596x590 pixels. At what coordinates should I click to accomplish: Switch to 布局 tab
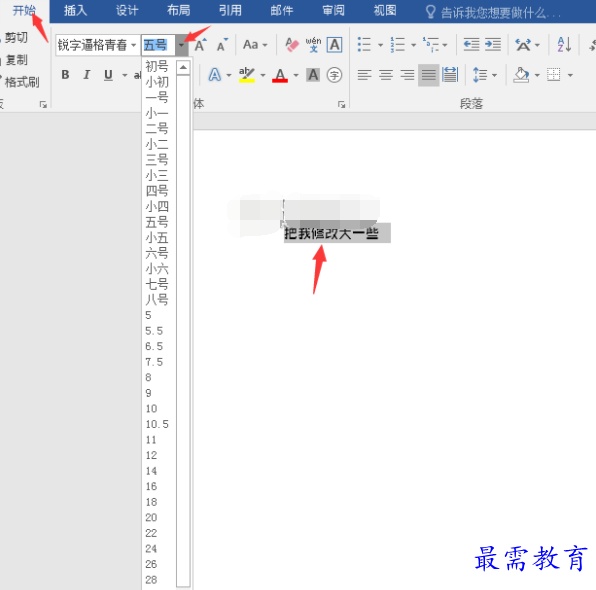point(179,10)
